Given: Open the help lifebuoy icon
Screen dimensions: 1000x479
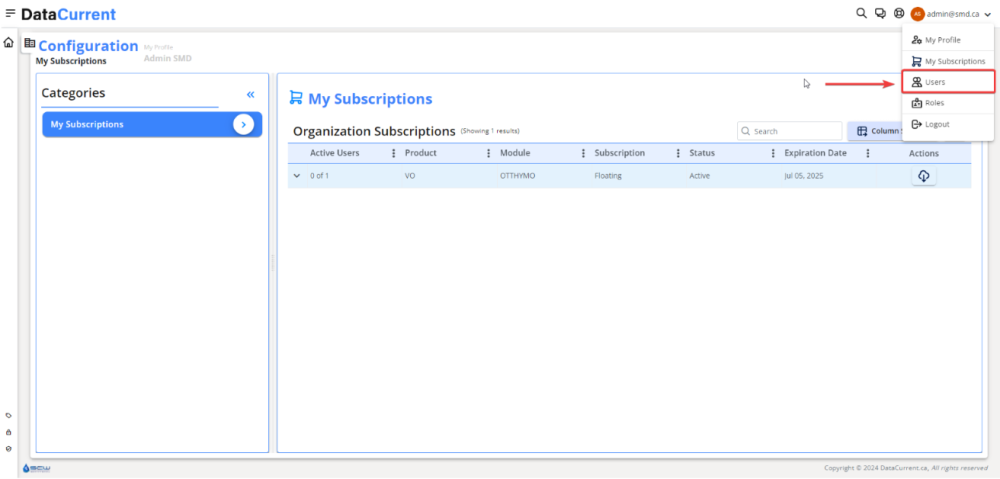Looking at the screenshot, I should coord(899,13).
